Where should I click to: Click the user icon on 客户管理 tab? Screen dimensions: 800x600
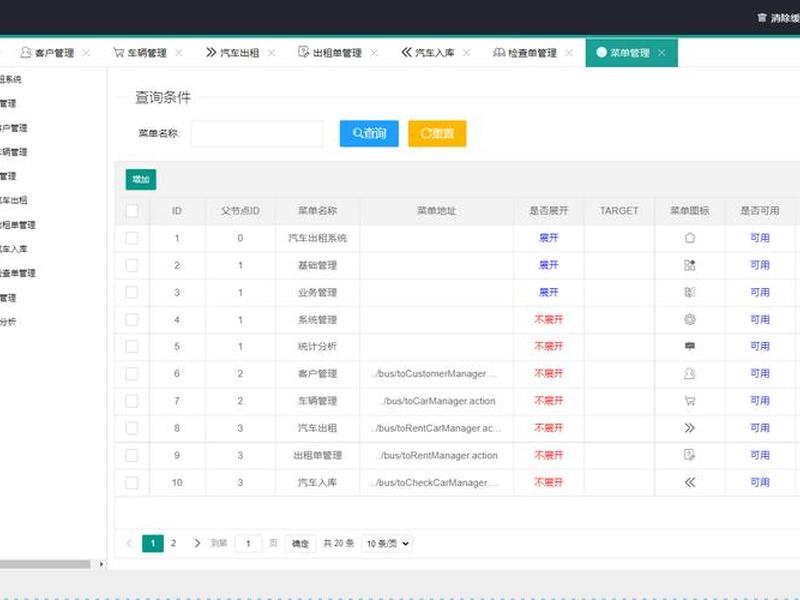pyautogui.click(x=26, y=52)
